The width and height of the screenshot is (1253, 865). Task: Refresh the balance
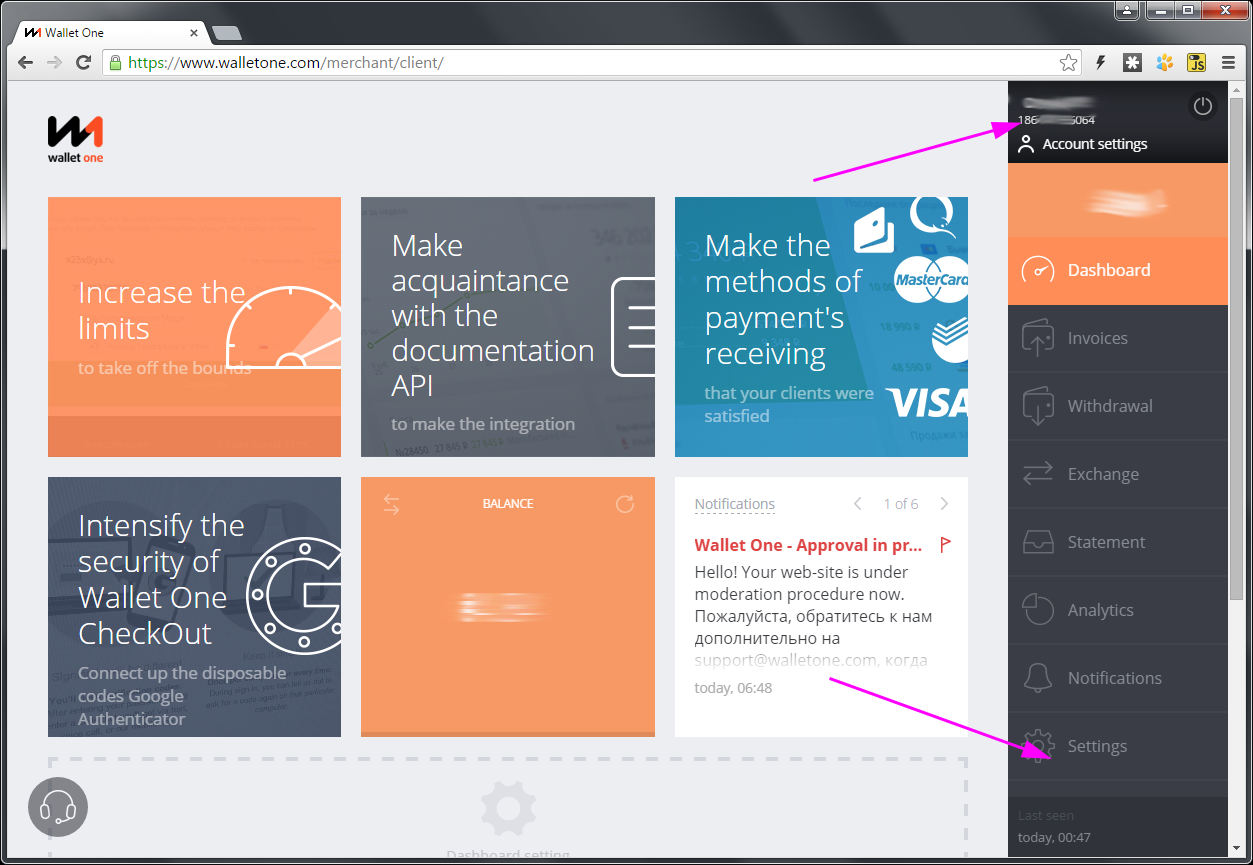(x=625, y=504)
